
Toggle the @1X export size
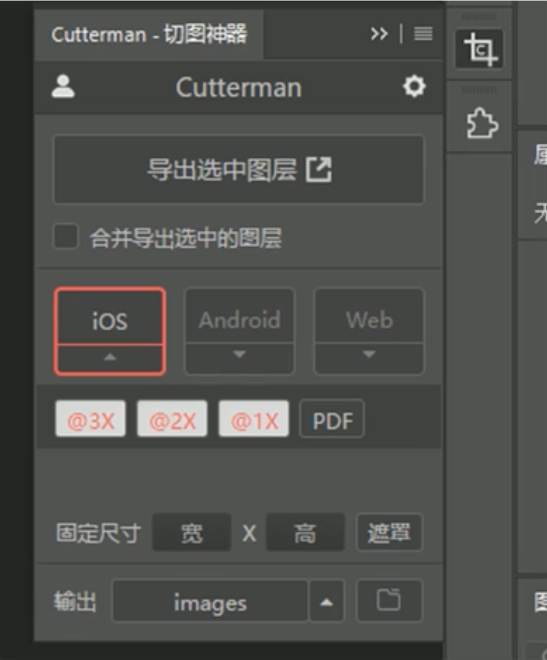click(x=254, y=419)
